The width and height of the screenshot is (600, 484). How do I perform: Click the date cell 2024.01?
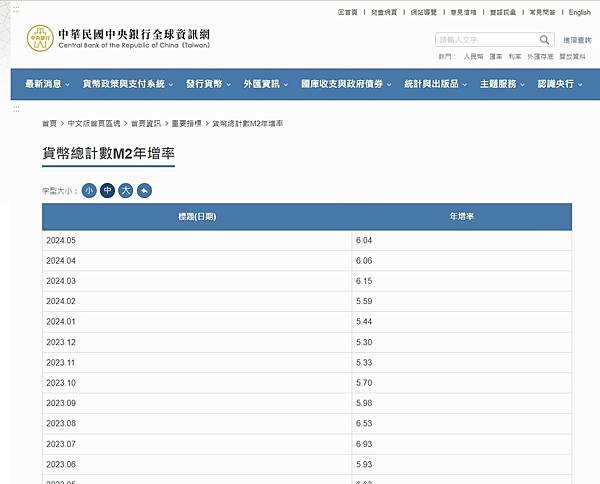coord(197,321)
